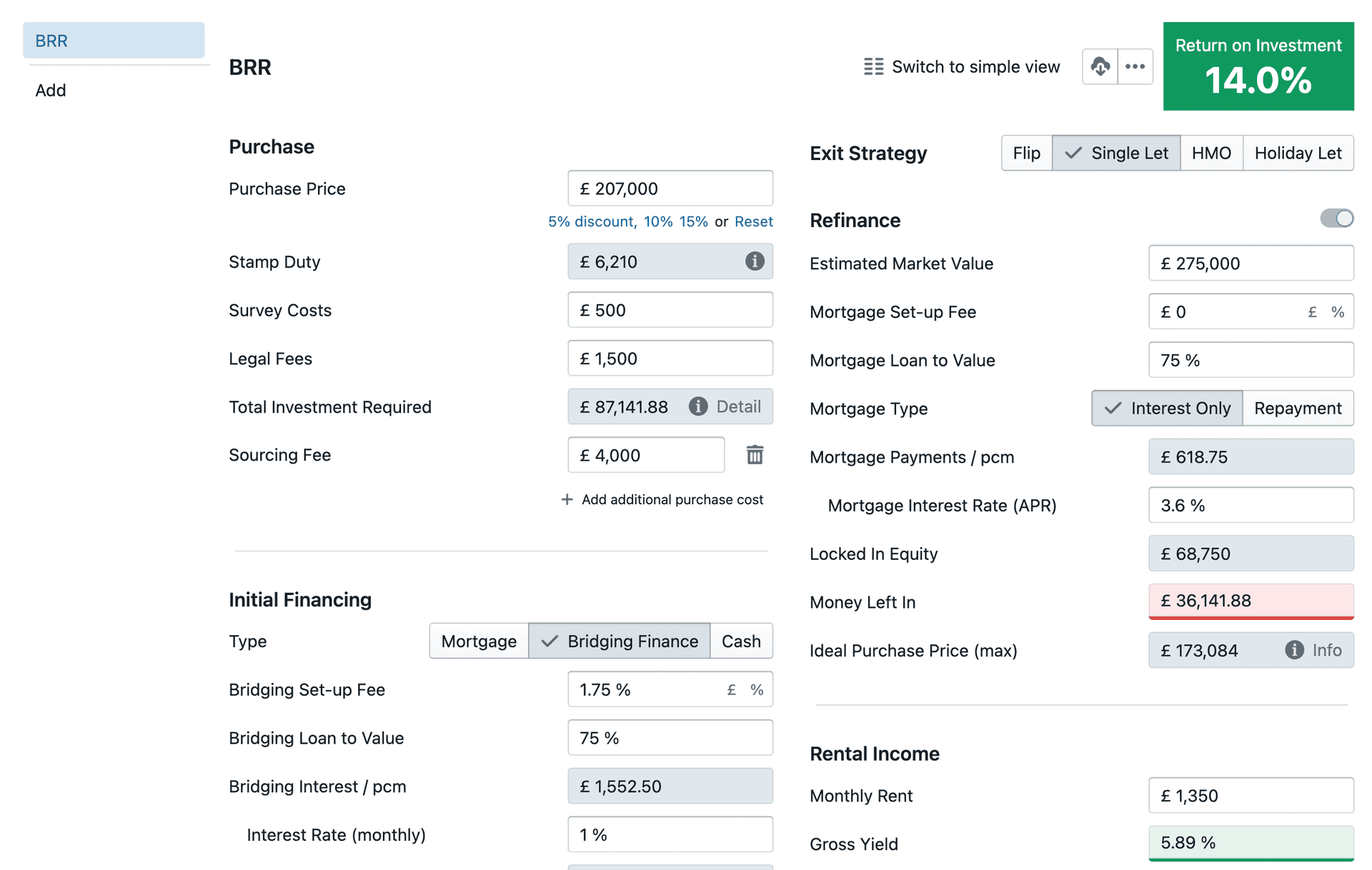Click the green Return on Investment box
The image size is (1372, 870).
tap(1258, 66)
